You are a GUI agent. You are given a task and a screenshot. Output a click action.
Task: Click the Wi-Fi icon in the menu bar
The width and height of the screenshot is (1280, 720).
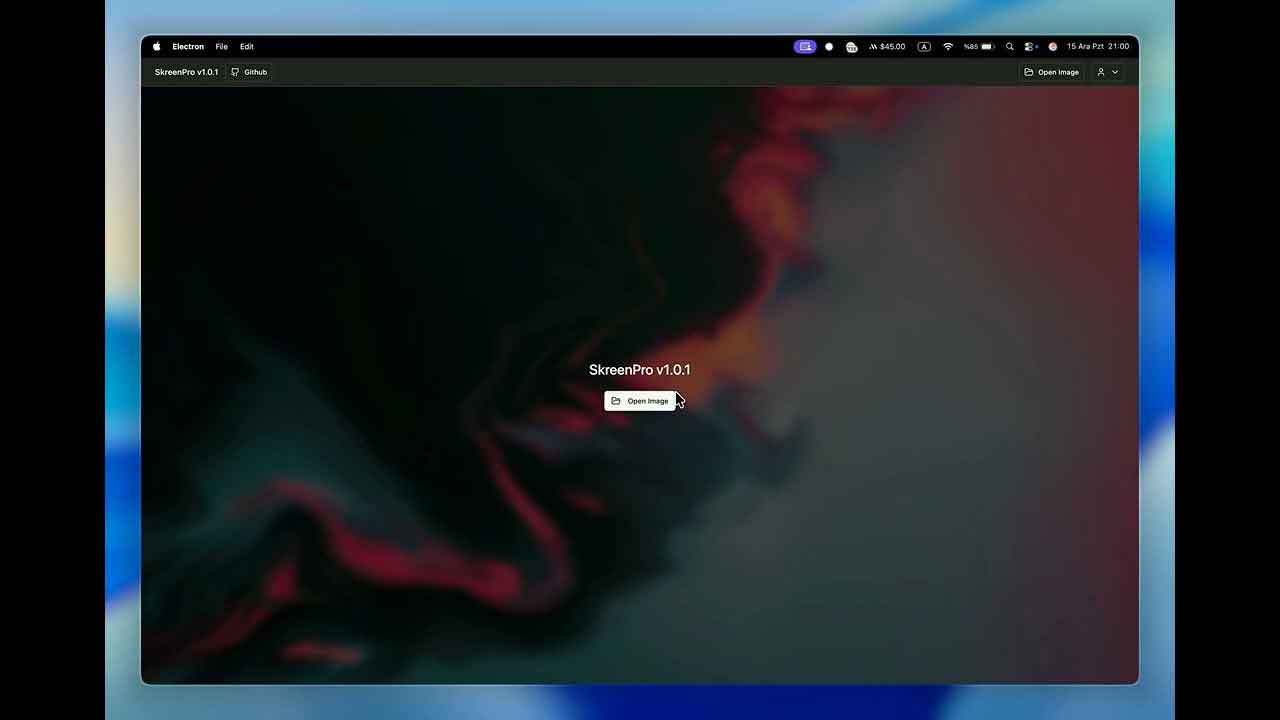point(947,46)
